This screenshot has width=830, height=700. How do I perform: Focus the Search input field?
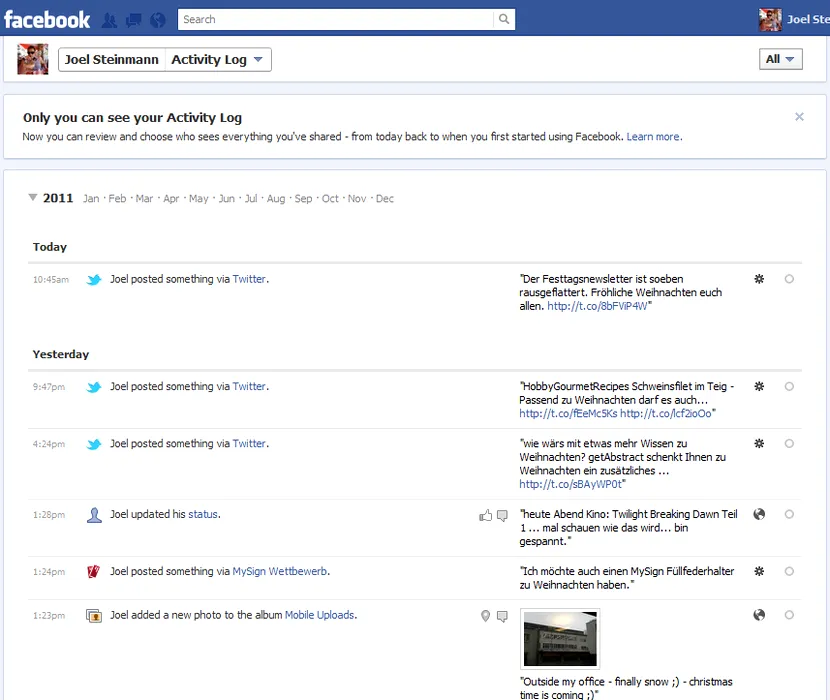tap(336, 19)
